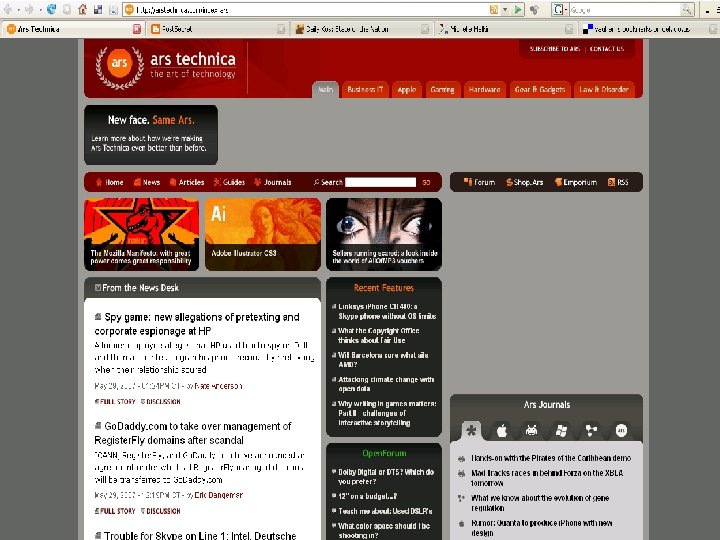Select the Business IT section tab
Image resolution: width=720 pixels, height=540 pixels.
[x=365, y=90]
